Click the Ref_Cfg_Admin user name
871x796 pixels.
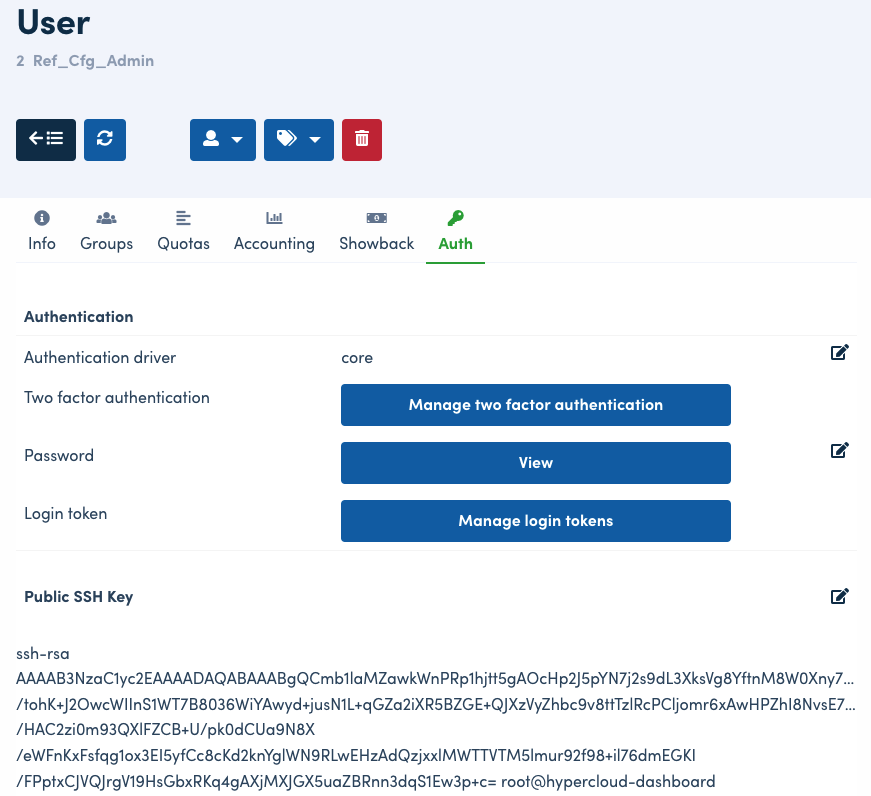(x=93, y=61)
